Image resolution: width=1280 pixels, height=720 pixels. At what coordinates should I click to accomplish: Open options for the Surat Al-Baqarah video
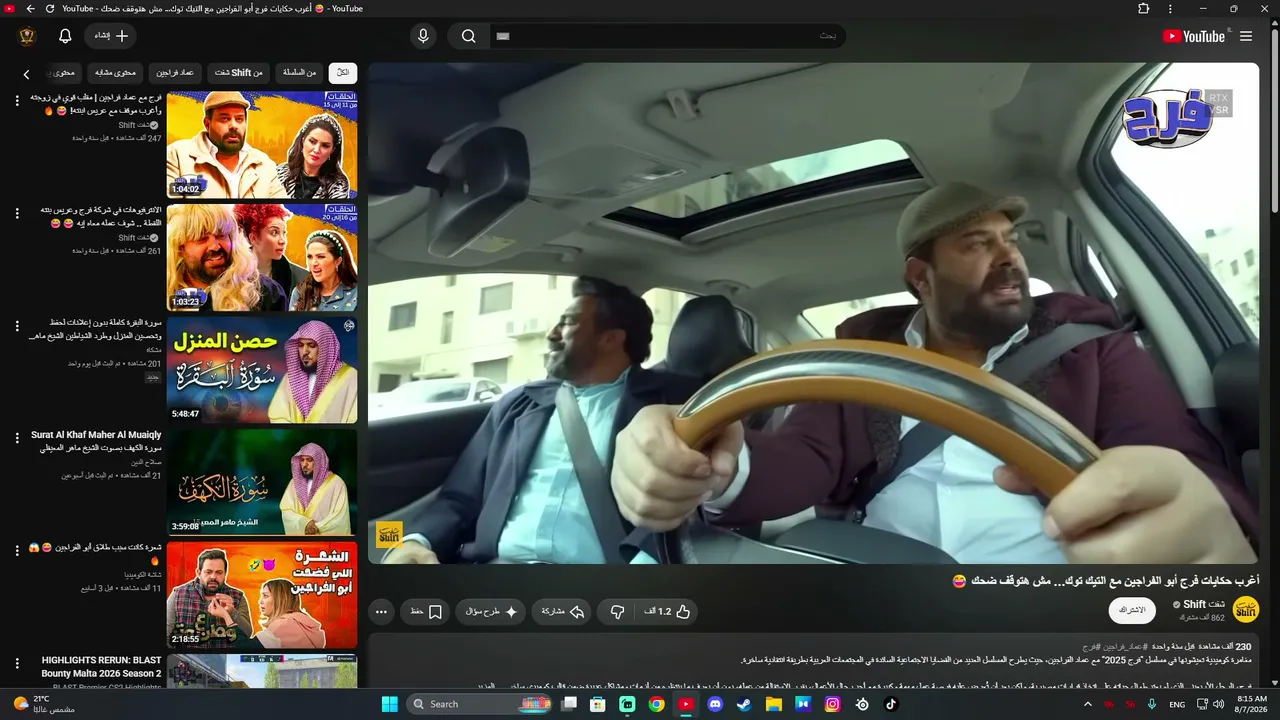(x=17, y=326)
